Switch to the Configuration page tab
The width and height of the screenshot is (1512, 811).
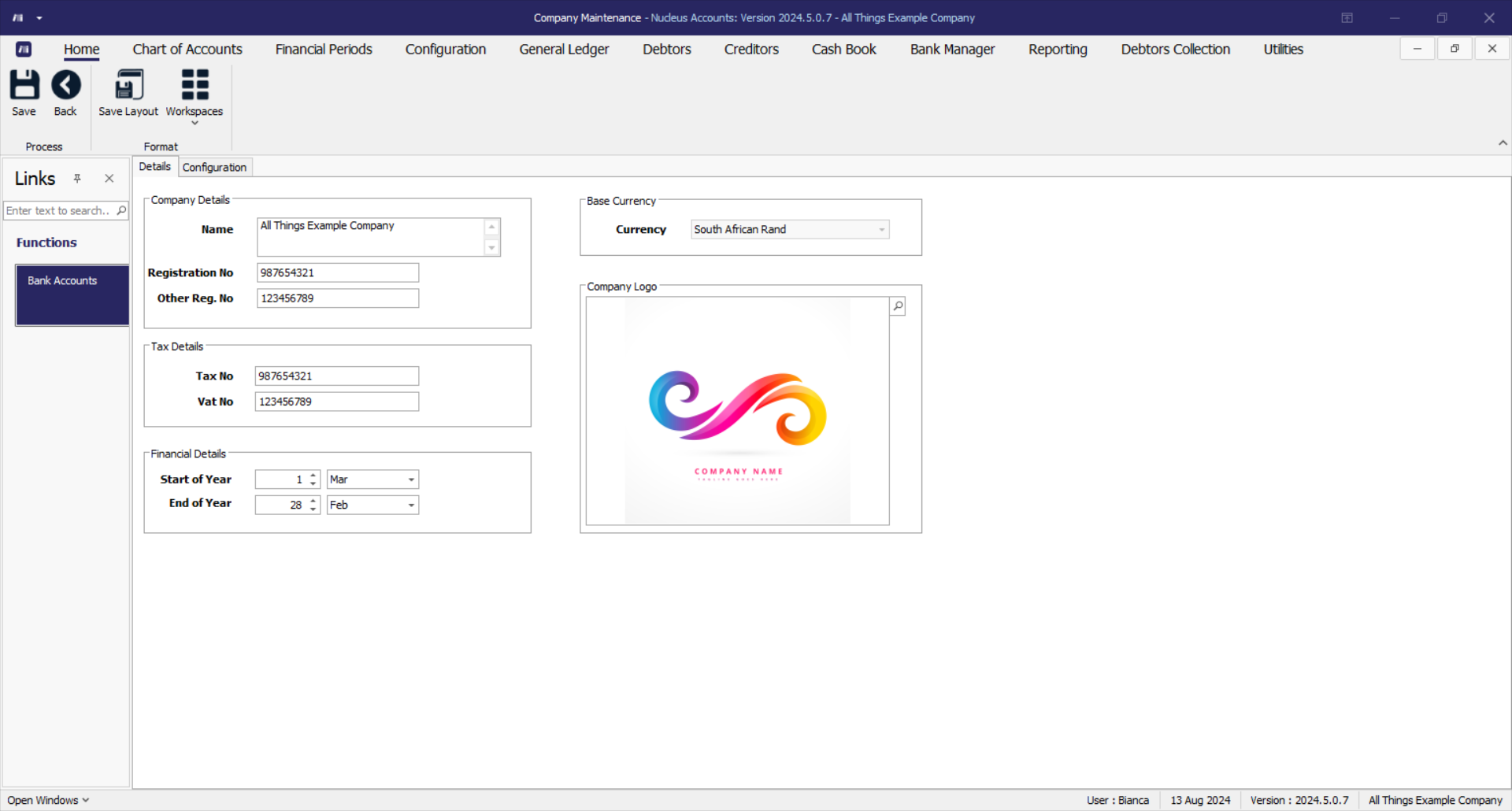pyautogui.click(x=214, y=167)
